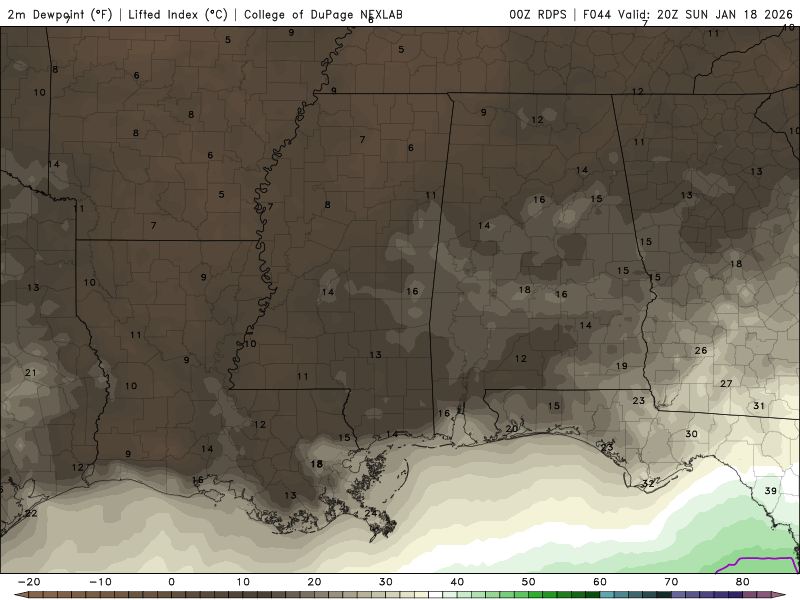Click the dewpoint value 21 in east Texas
800x600 pixels.
coord(31,372)
